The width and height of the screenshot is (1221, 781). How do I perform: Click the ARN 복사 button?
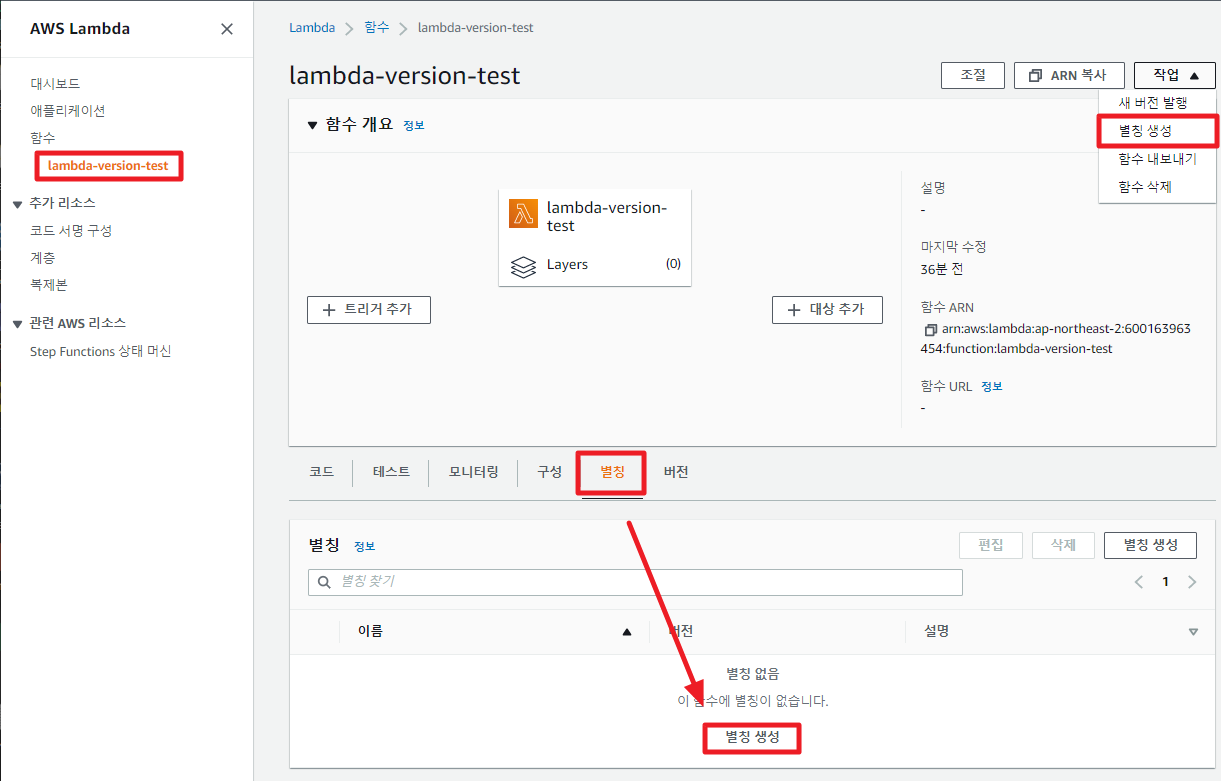tap(1069, 75)
